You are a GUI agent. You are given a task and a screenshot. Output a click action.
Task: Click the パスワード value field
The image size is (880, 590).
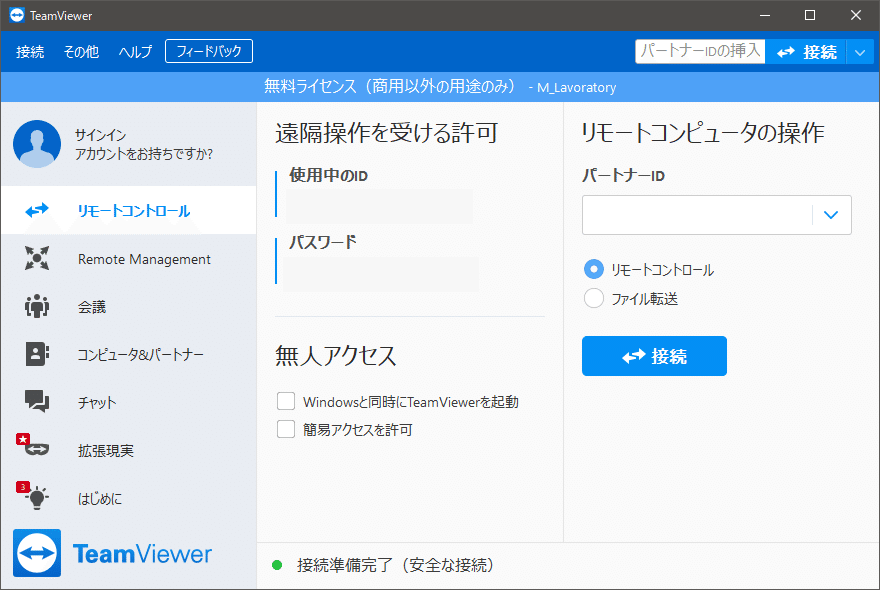coord(382,274)
